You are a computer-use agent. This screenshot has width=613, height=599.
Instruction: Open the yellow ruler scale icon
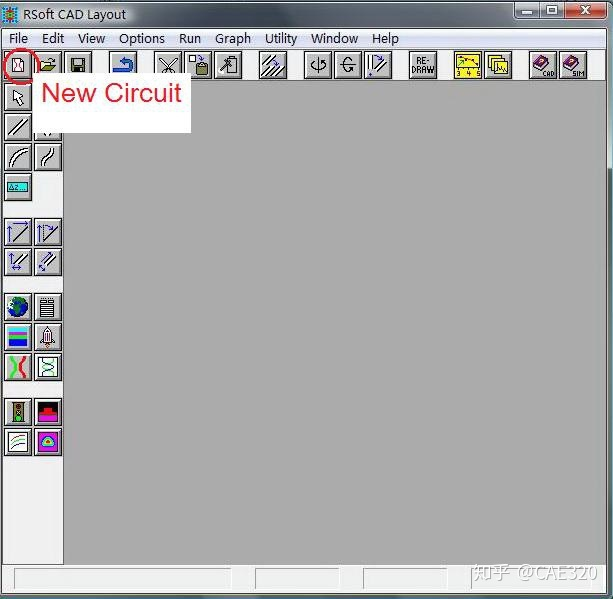(468, 65)
